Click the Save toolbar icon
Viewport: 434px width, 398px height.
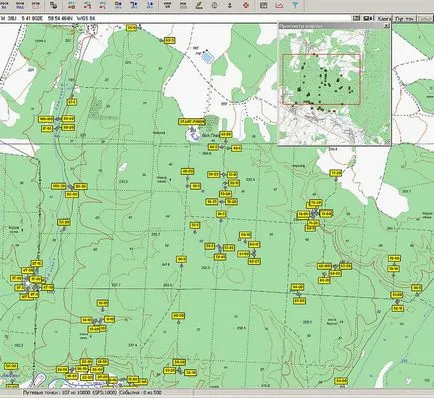click(x=20, y=5)
